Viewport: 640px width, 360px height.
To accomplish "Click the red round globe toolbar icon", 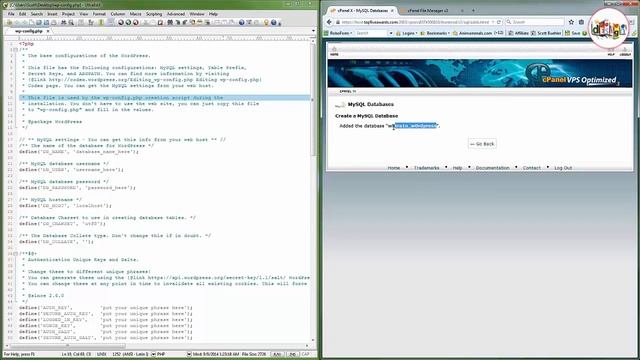I will 136,22.
